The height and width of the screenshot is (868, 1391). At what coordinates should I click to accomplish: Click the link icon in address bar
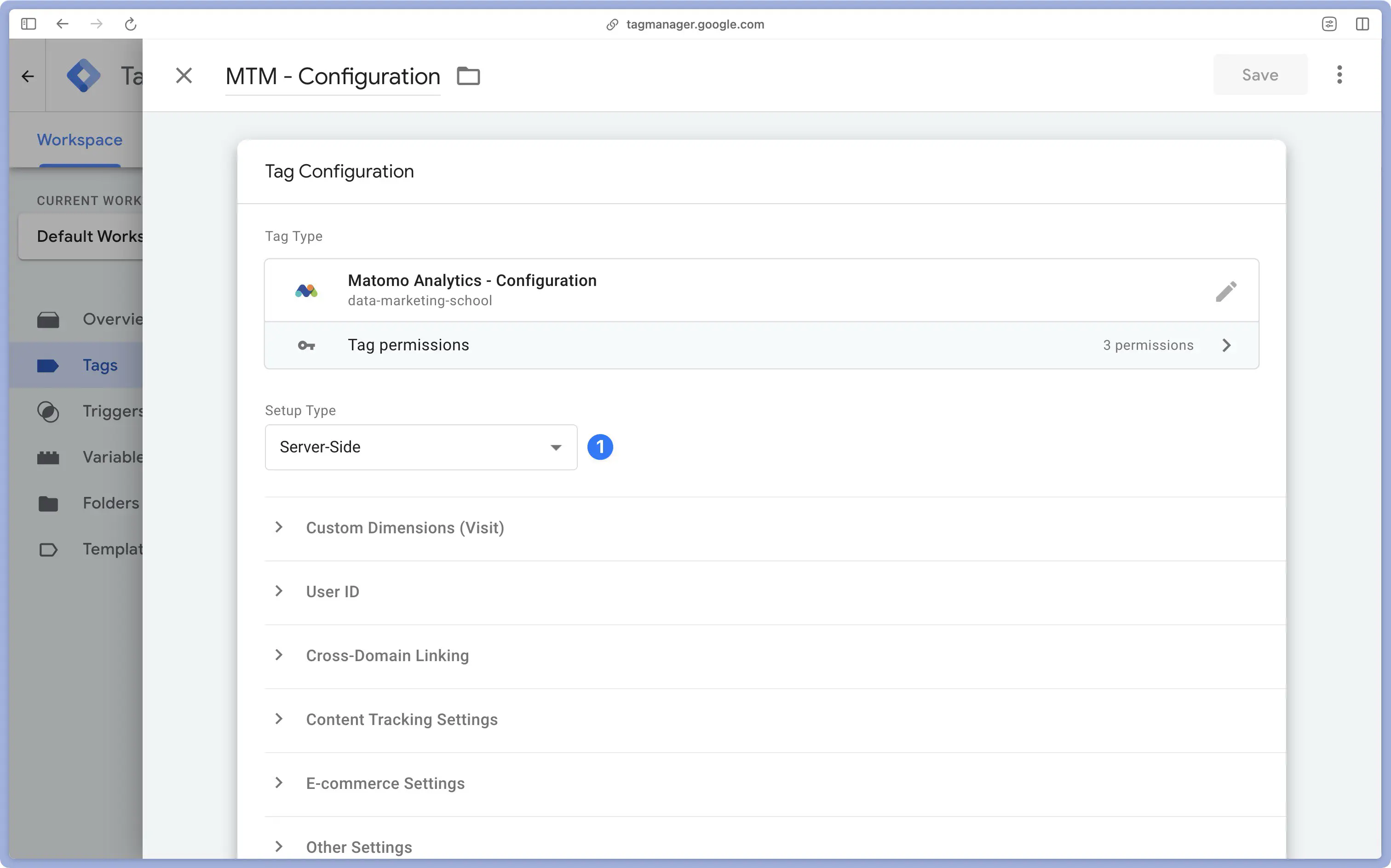click(x=612, y=24)
